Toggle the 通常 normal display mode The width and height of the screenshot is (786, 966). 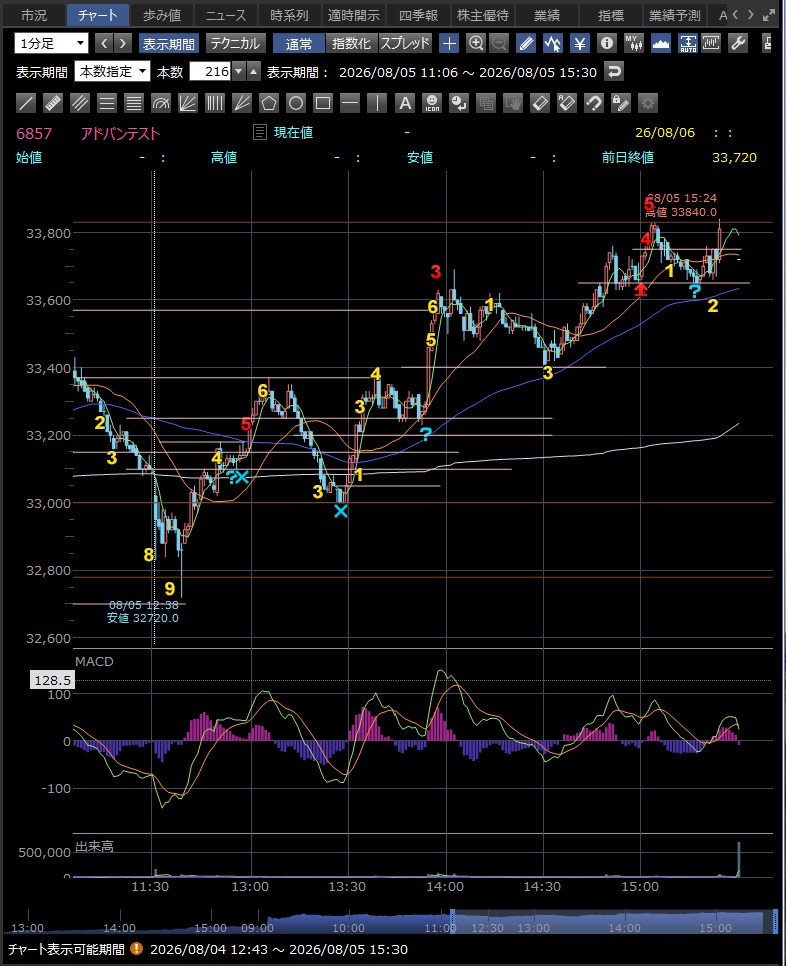pos(299,43)
